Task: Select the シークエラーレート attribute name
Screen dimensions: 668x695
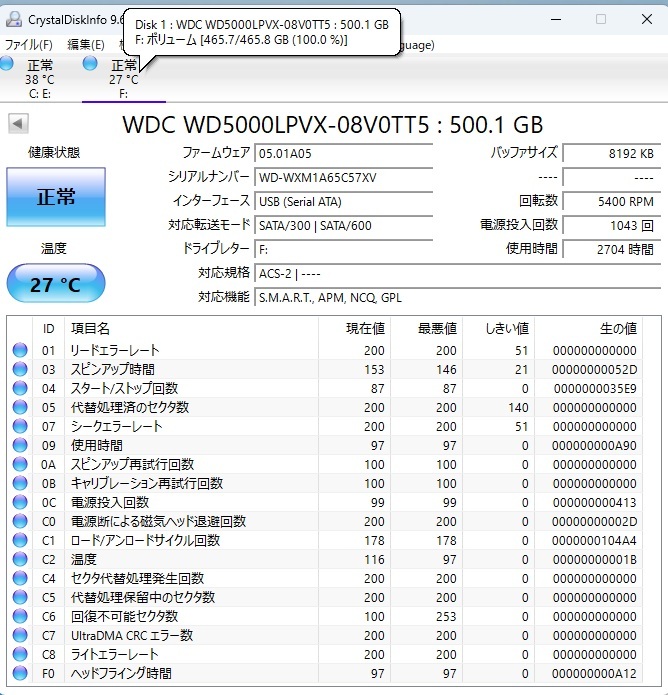Action: (117, 426)
